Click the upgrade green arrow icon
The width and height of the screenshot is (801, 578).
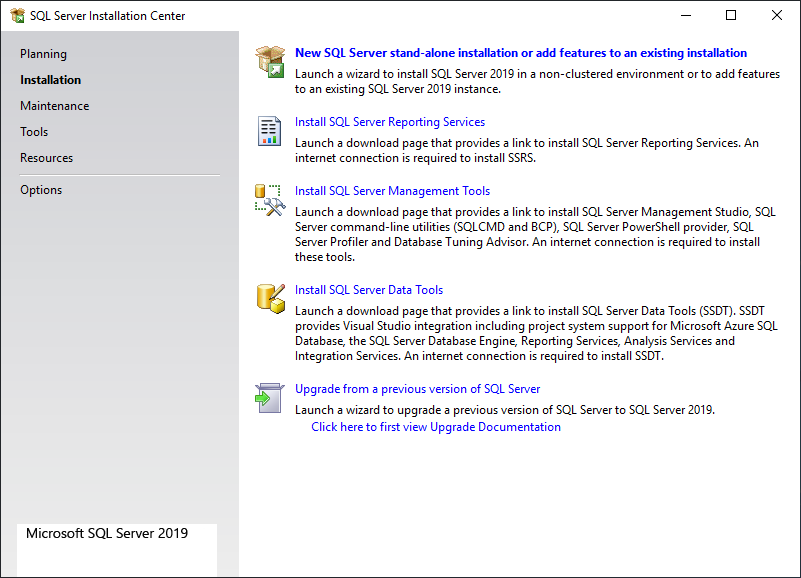pyautogui.click(x=269, y=398)
